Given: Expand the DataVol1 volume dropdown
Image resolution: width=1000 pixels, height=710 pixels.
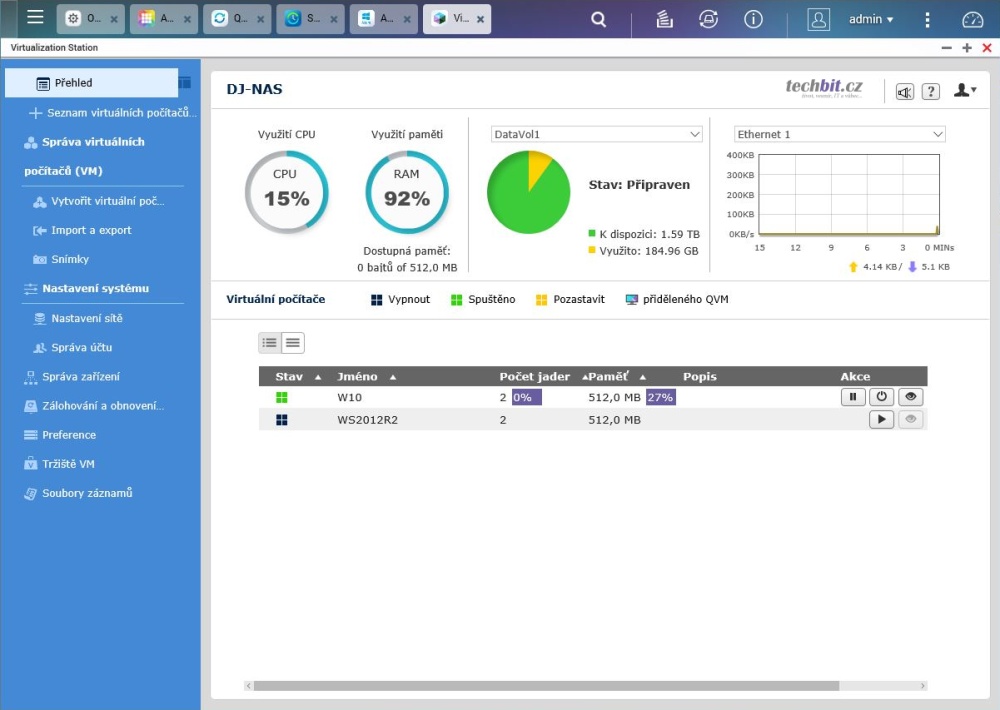Looking at the screenshot, I should coord(598,134).
